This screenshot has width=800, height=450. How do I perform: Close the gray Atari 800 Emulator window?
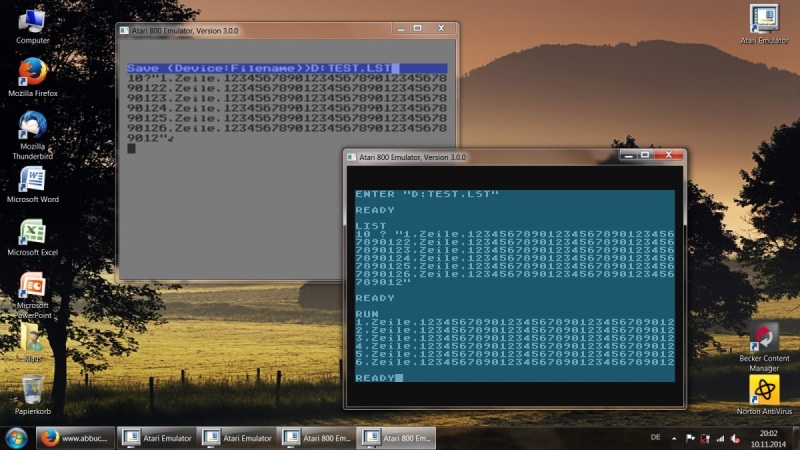(x=441, y=29)
